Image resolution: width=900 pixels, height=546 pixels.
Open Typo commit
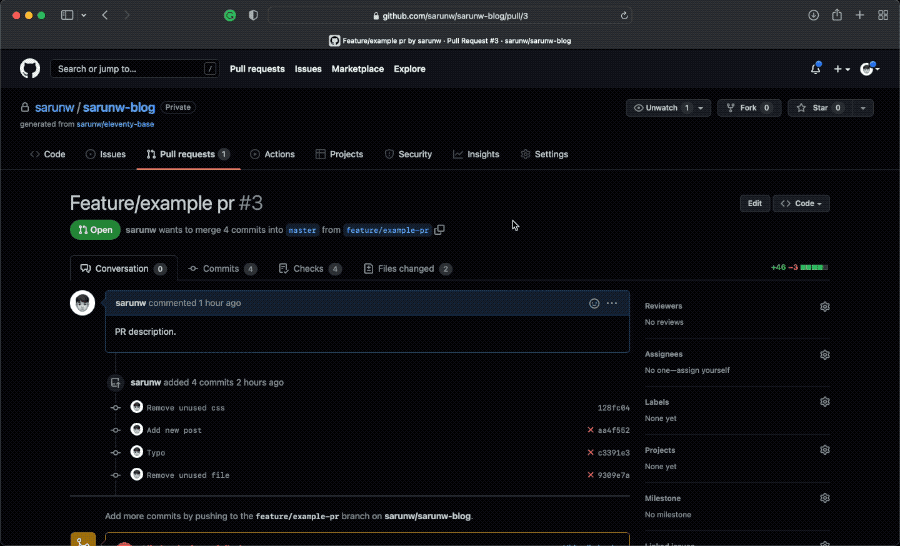(156, 452)
